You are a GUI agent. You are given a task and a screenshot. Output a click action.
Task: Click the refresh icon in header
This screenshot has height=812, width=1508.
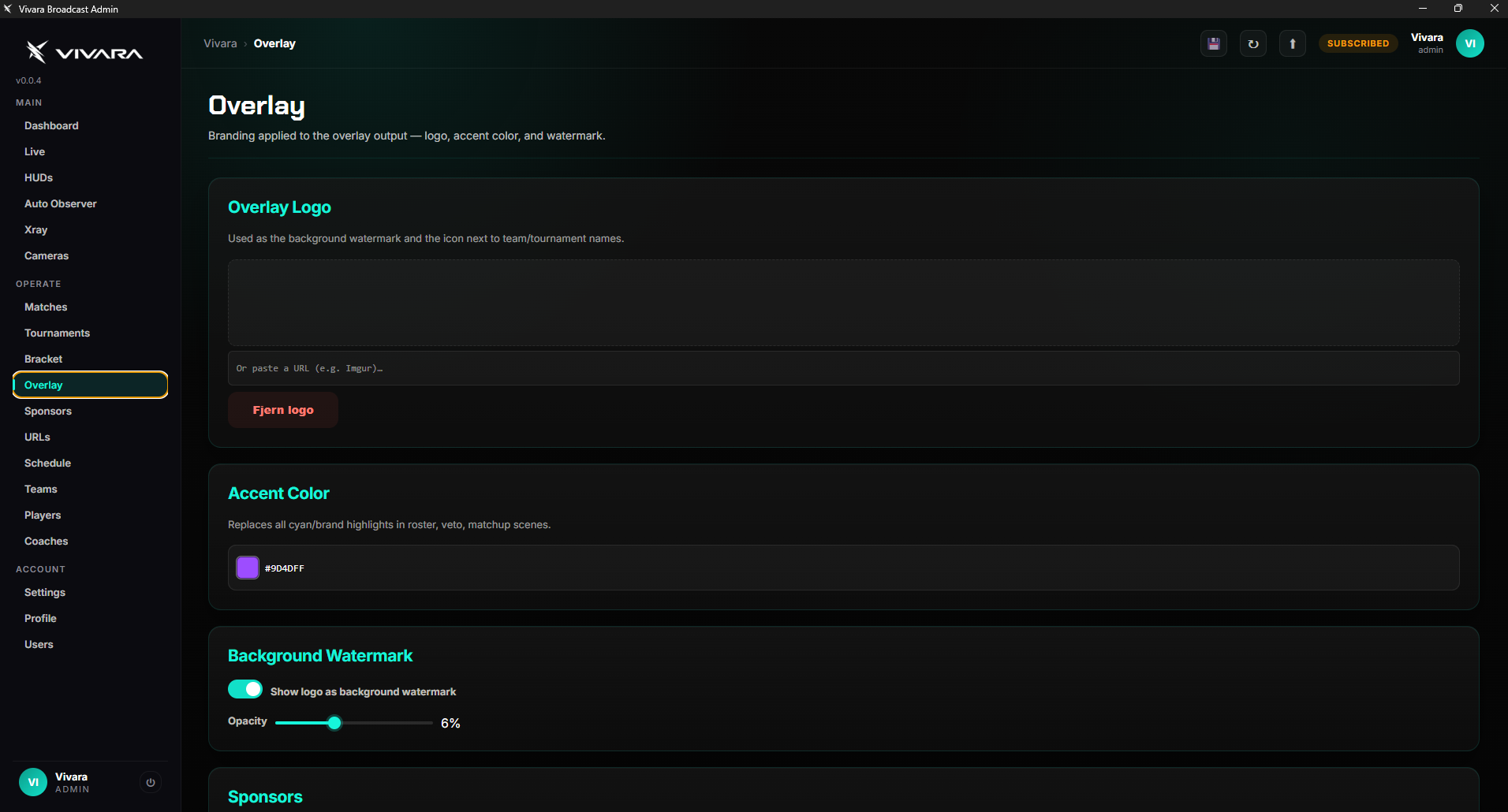click(x=1253, y=43)
